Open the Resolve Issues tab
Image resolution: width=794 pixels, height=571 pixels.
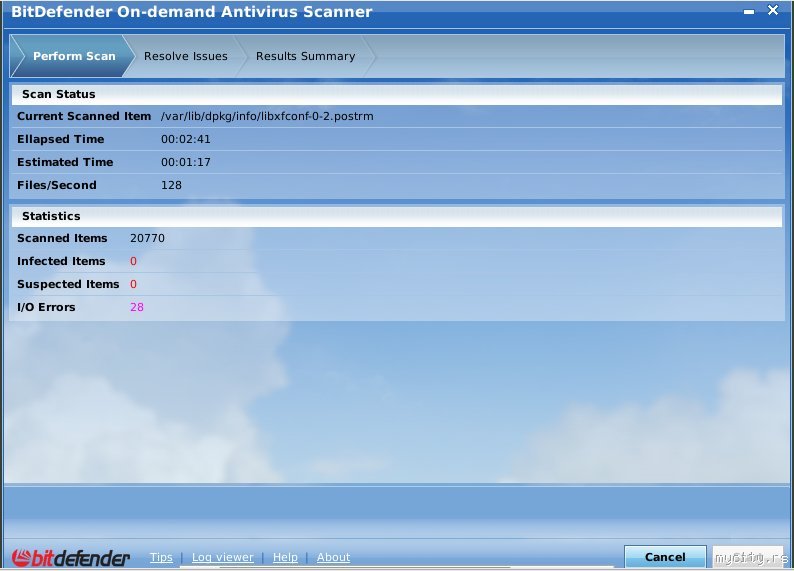click(x=185, y=56)
